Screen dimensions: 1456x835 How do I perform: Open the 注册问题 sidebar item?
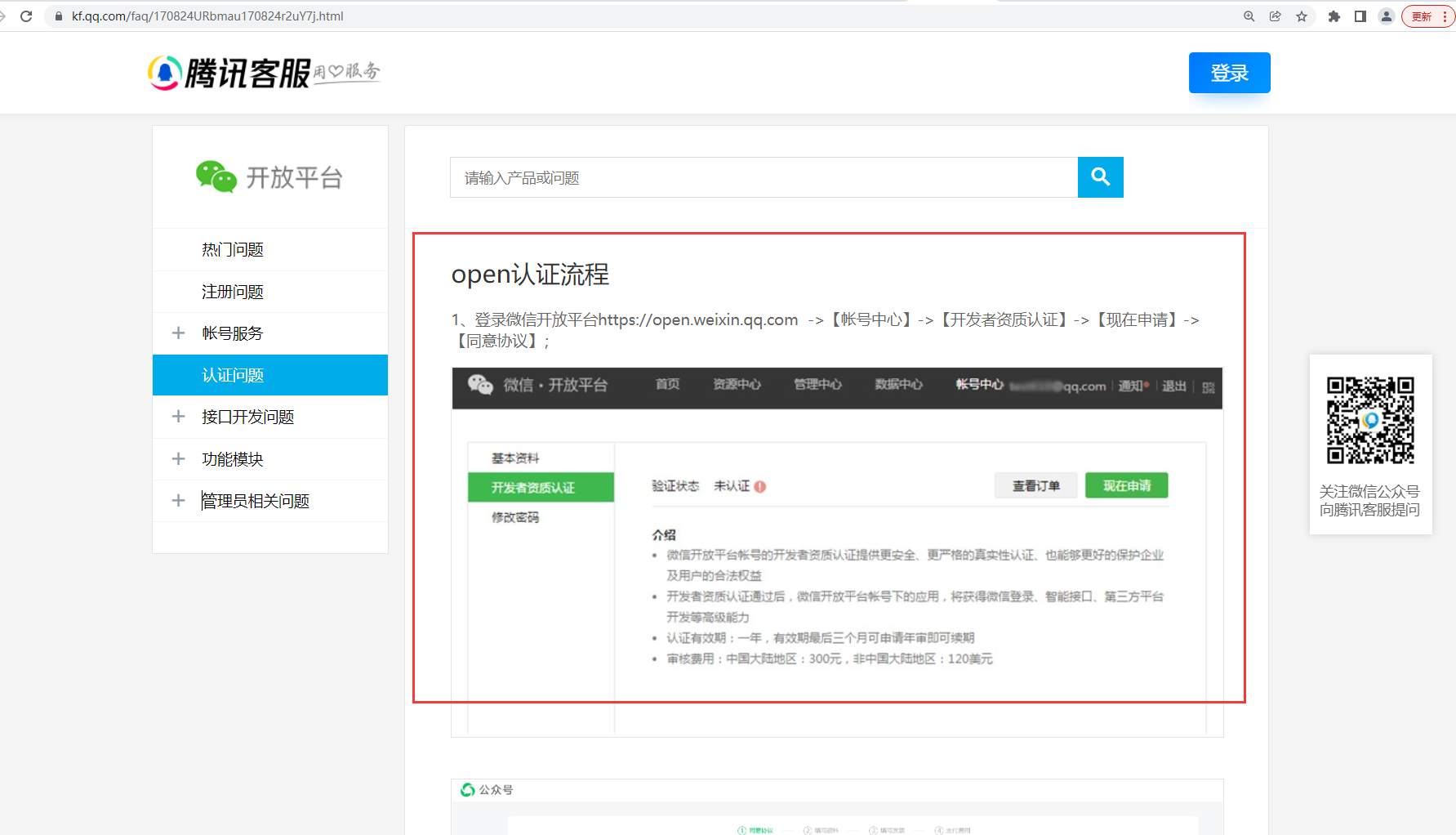tap(270, 292)
